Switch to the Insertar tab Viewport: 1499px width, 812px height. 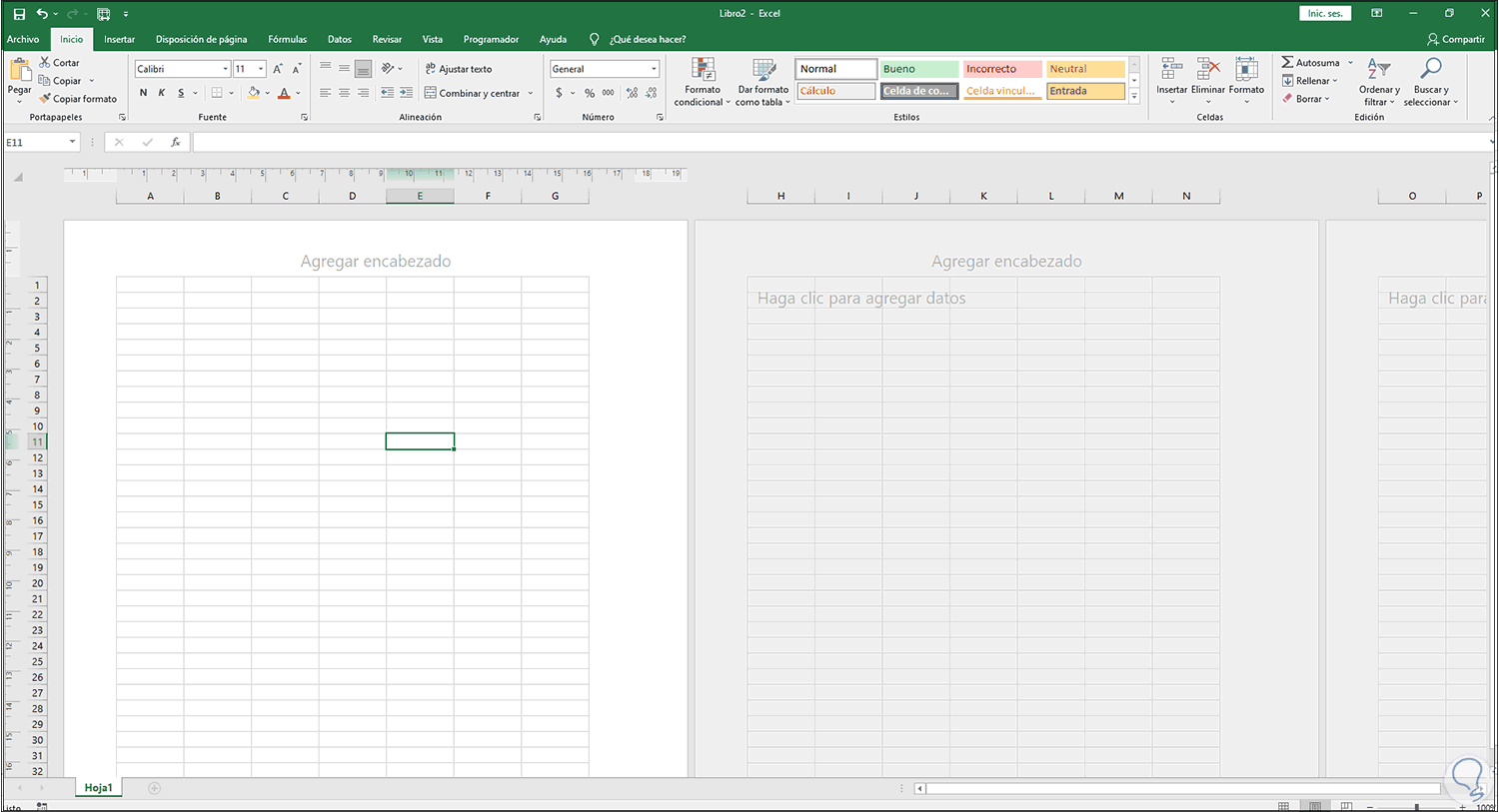[119, 39]
